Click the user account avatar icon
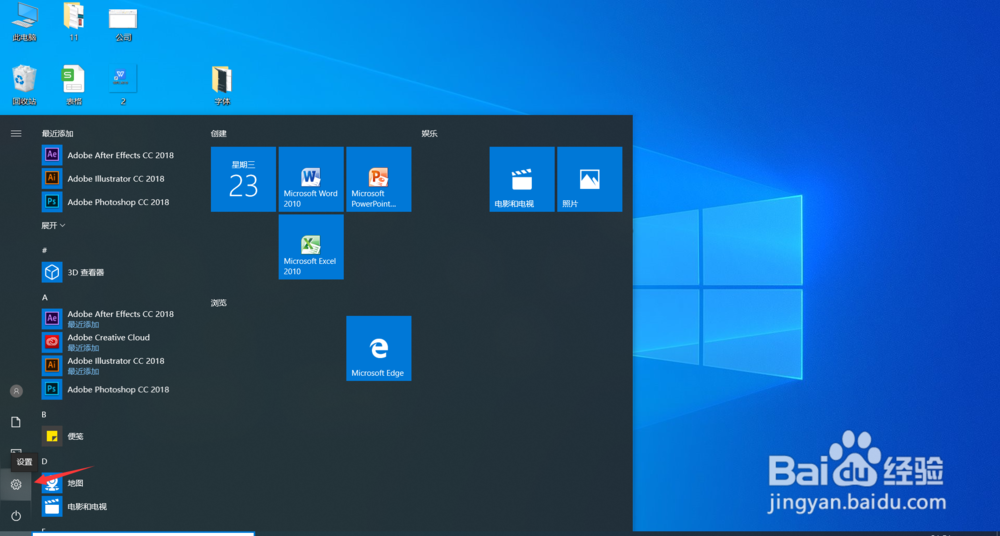The width and height of the screenshot is (1000, 536). [17, 391]
